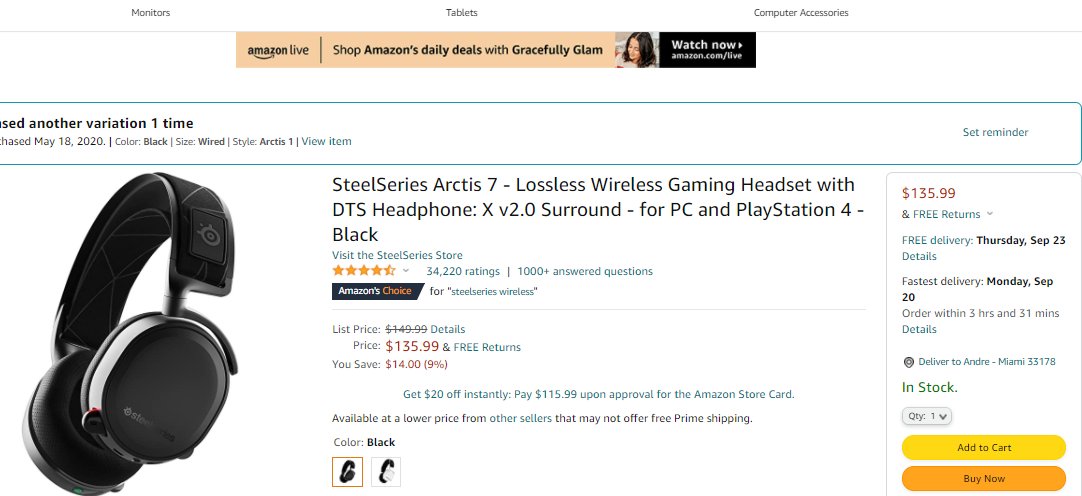This screenshot has height=496, width=1082.
Task: Click the Amazon Live banner logo
Action: (x=277, y=50)
